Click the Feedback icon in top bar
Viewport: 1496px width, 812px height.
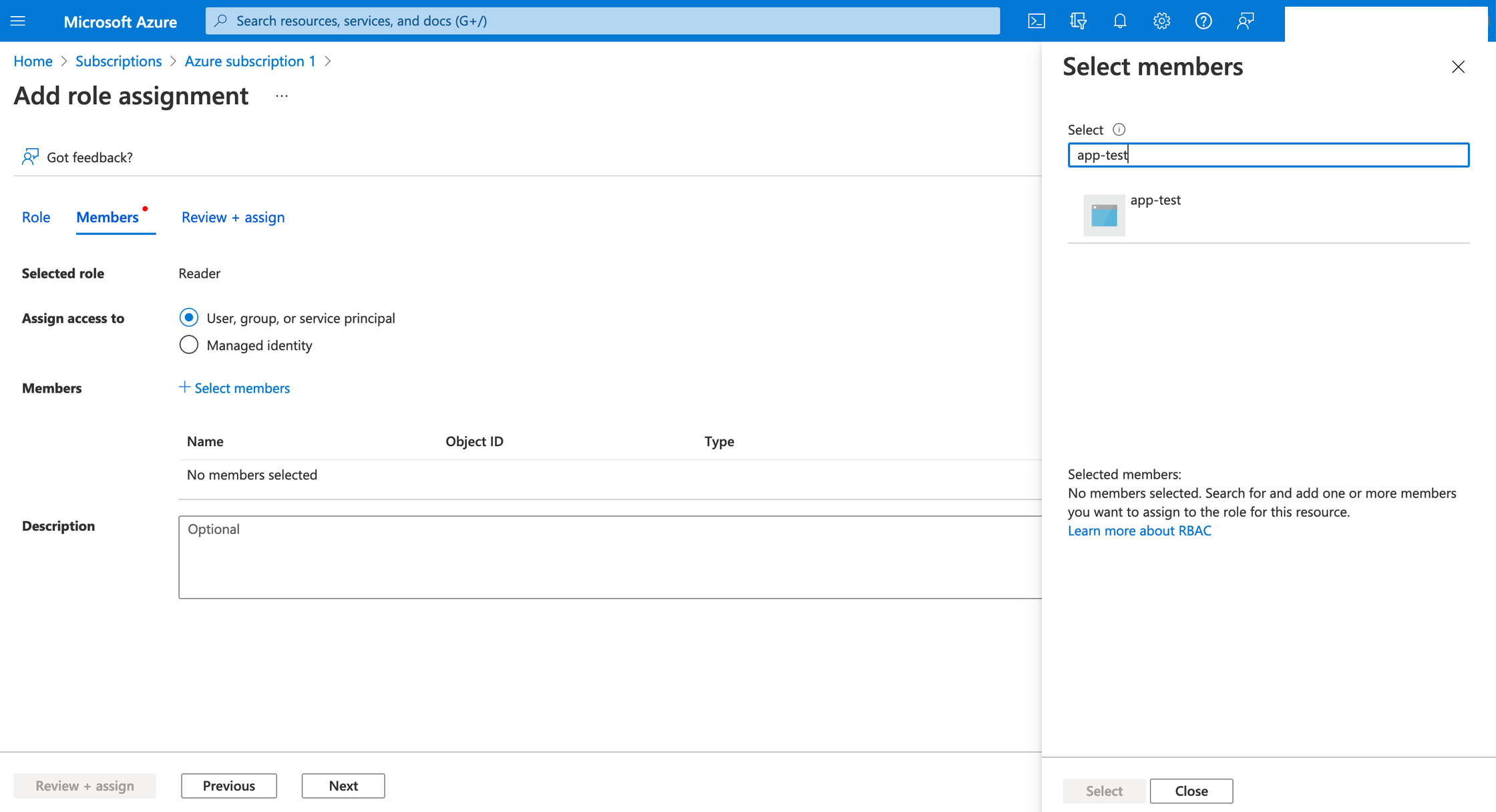[1246, 21]
